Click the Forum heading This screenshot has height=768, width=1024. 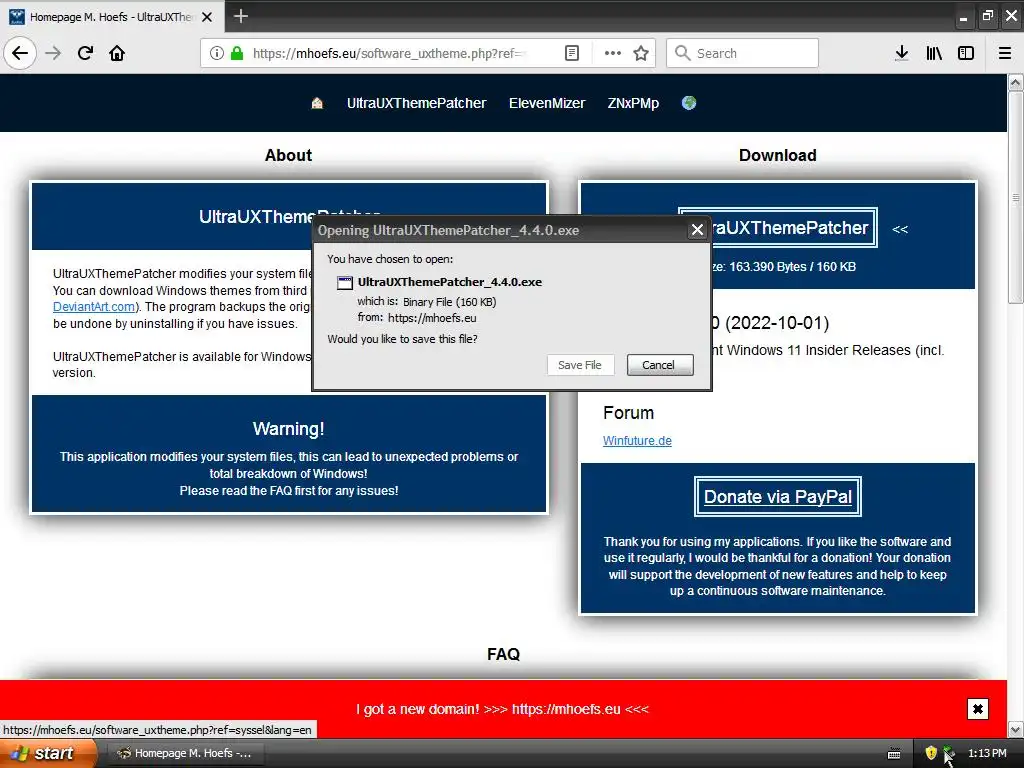628,413
